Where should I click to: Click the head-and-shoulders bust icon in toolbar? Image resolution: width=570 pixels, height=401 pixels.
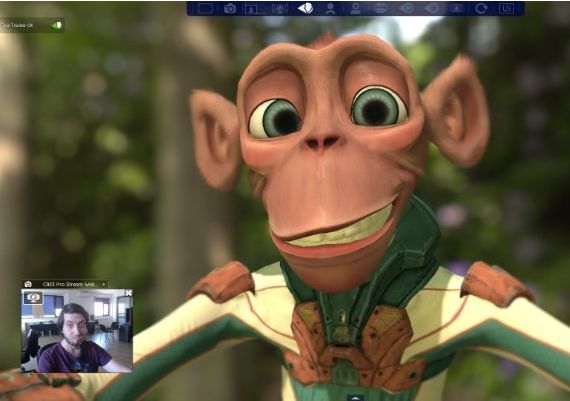coord(356,9)
